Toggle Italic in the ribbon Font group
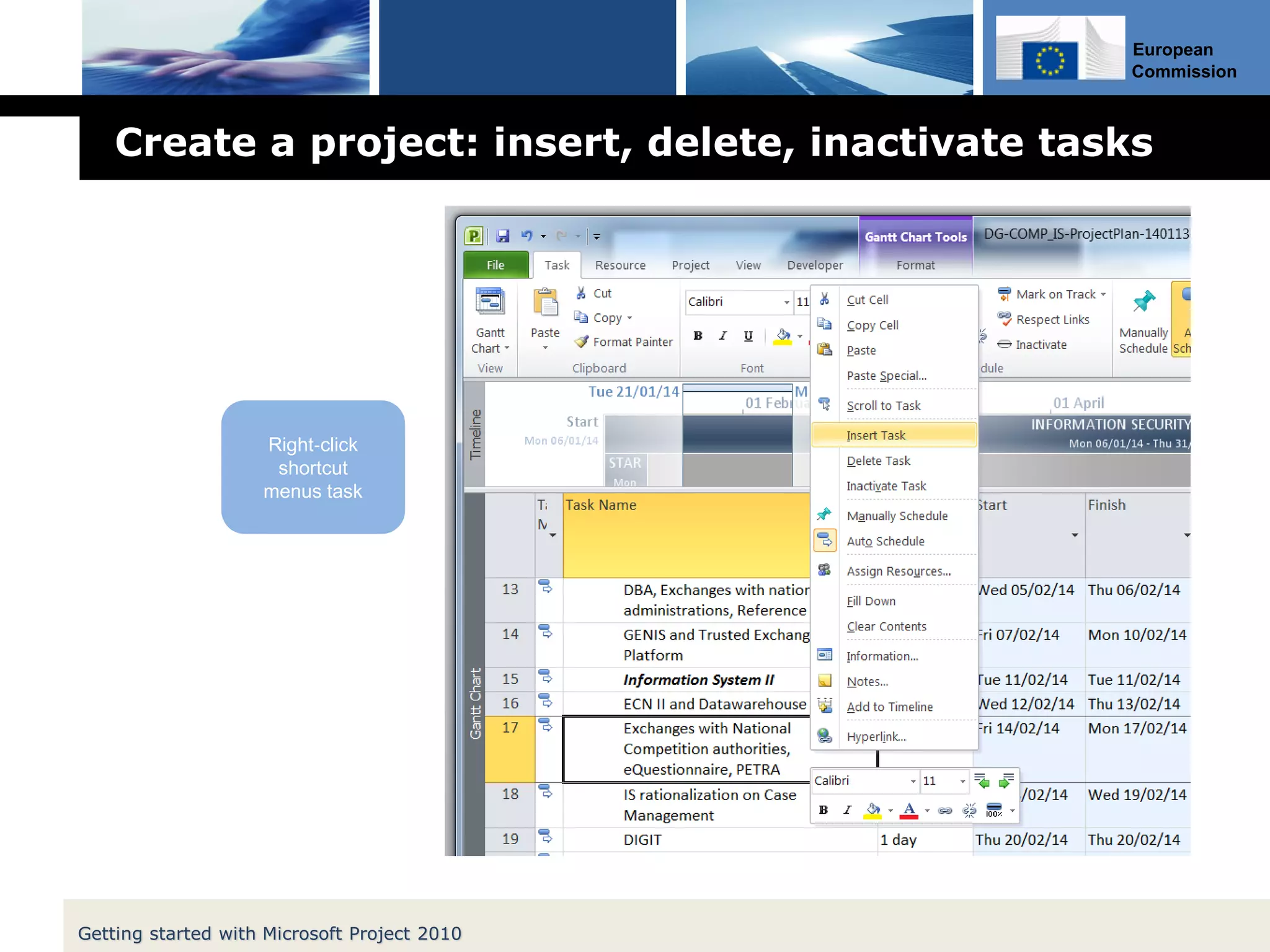This screenshot has width=1270, height=952. 722,335
